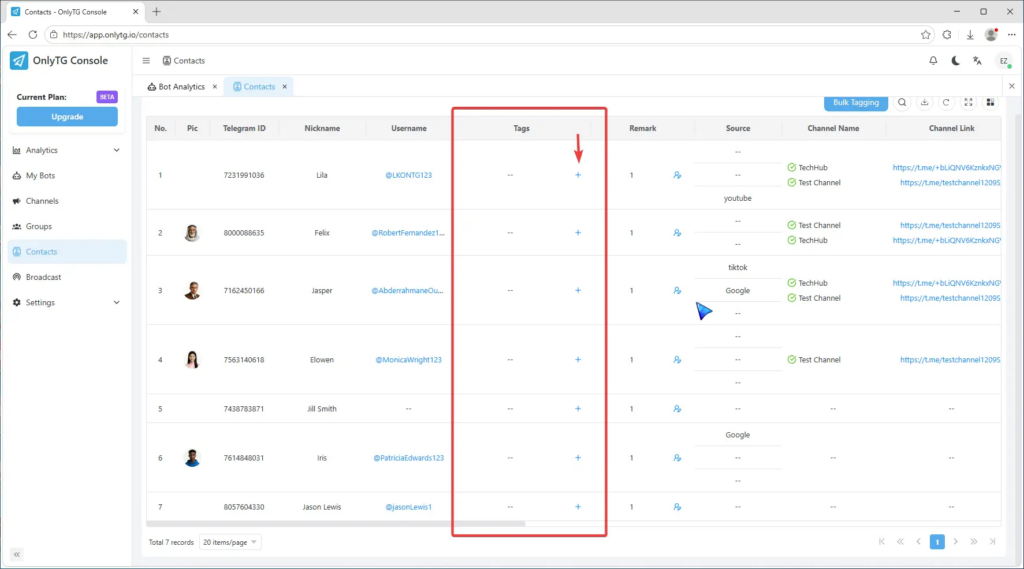This screenshot has height=569, width=1024.
Task: Collapse sidebar using bottom-left double chevron
Action: coord(17,554)
